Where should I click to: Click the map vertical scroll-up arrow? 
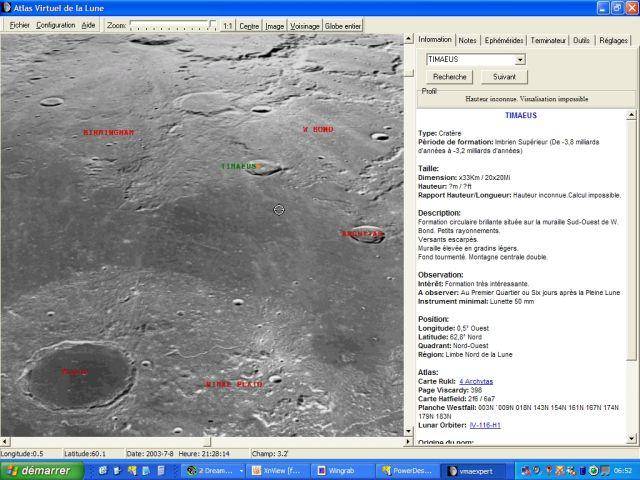tap(409, 39)
